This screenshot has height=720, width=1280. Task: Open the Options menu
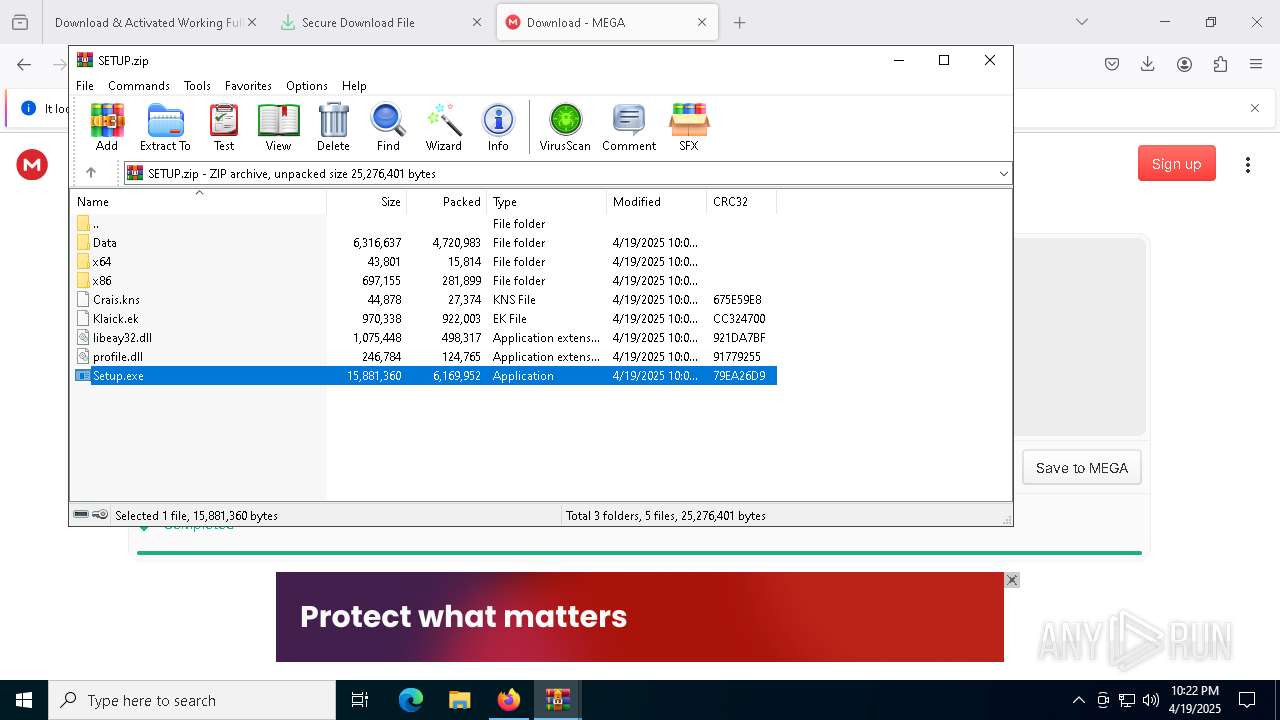[307, 86]
